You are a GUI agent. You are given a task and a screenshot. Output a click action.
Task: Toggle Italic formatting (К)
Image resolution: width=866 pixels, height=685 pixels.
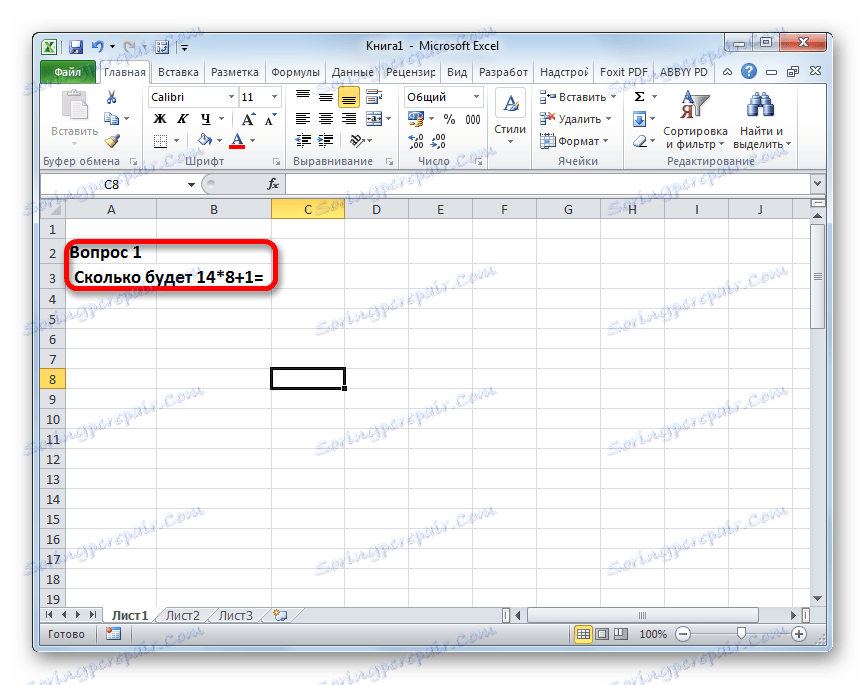183,119
